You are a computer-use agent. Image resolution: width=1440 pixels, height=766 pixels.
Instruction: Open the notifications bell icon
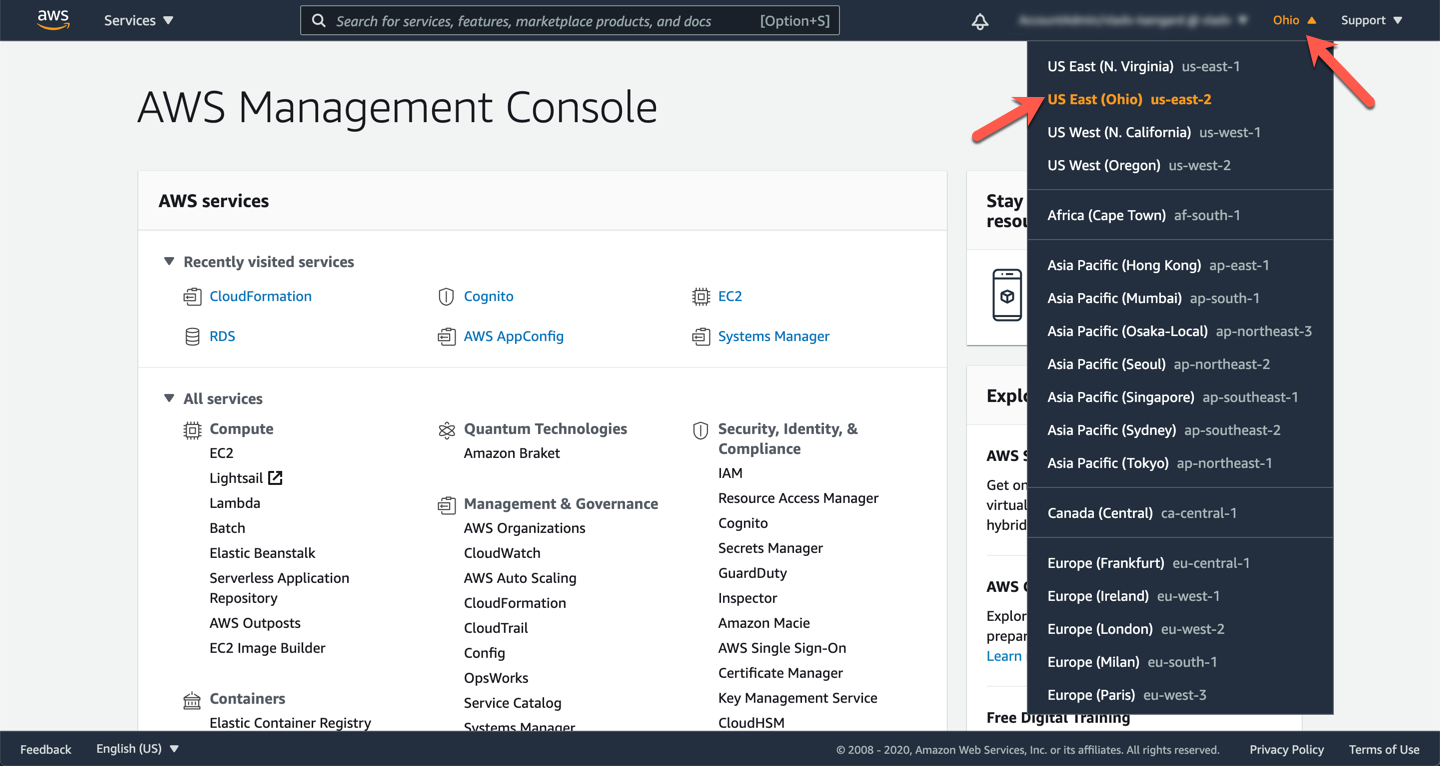(980, 21)
